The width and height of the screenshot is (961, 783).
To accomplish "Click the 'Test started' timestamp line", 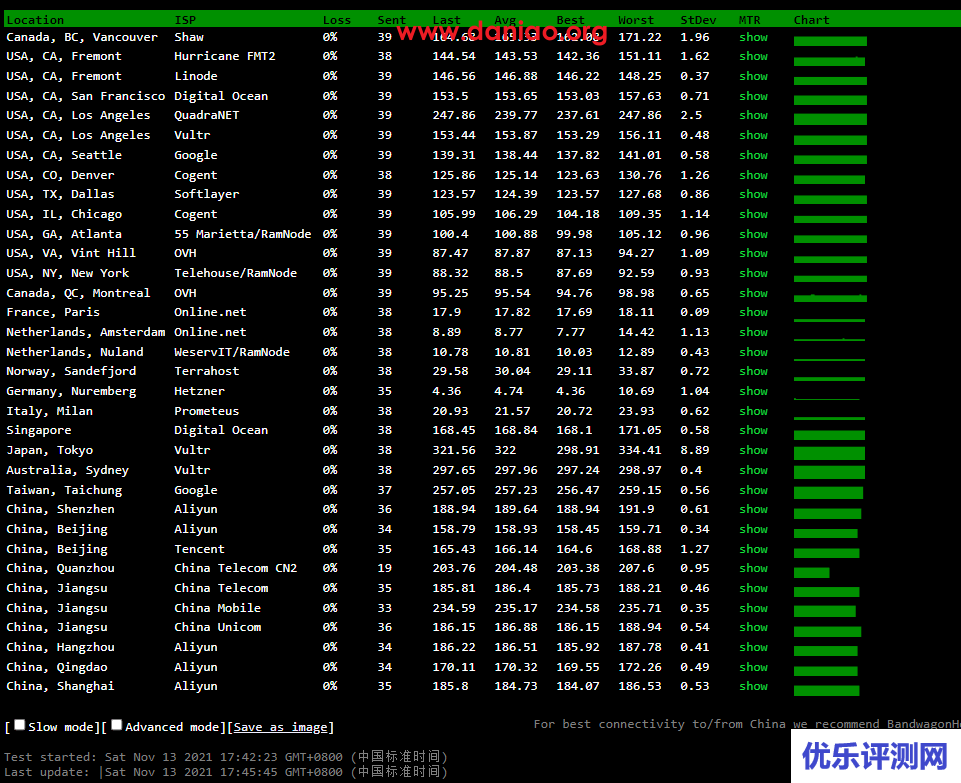I will point(226,757).
